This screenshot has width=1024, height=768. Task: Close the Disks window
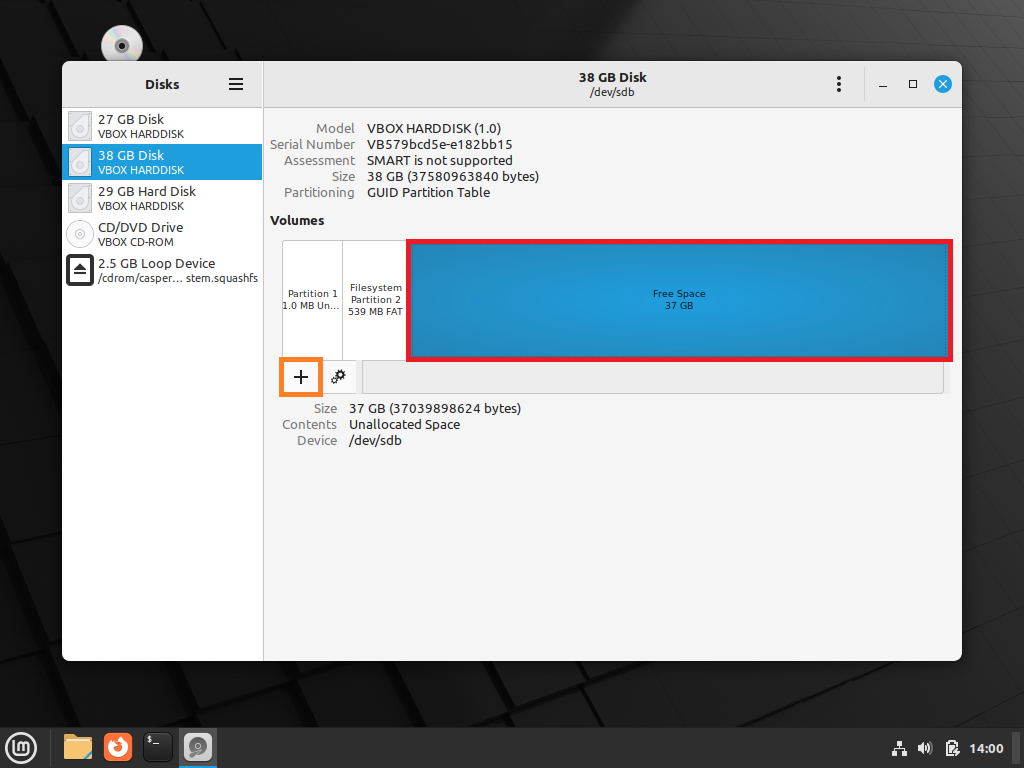coord(942,84)
